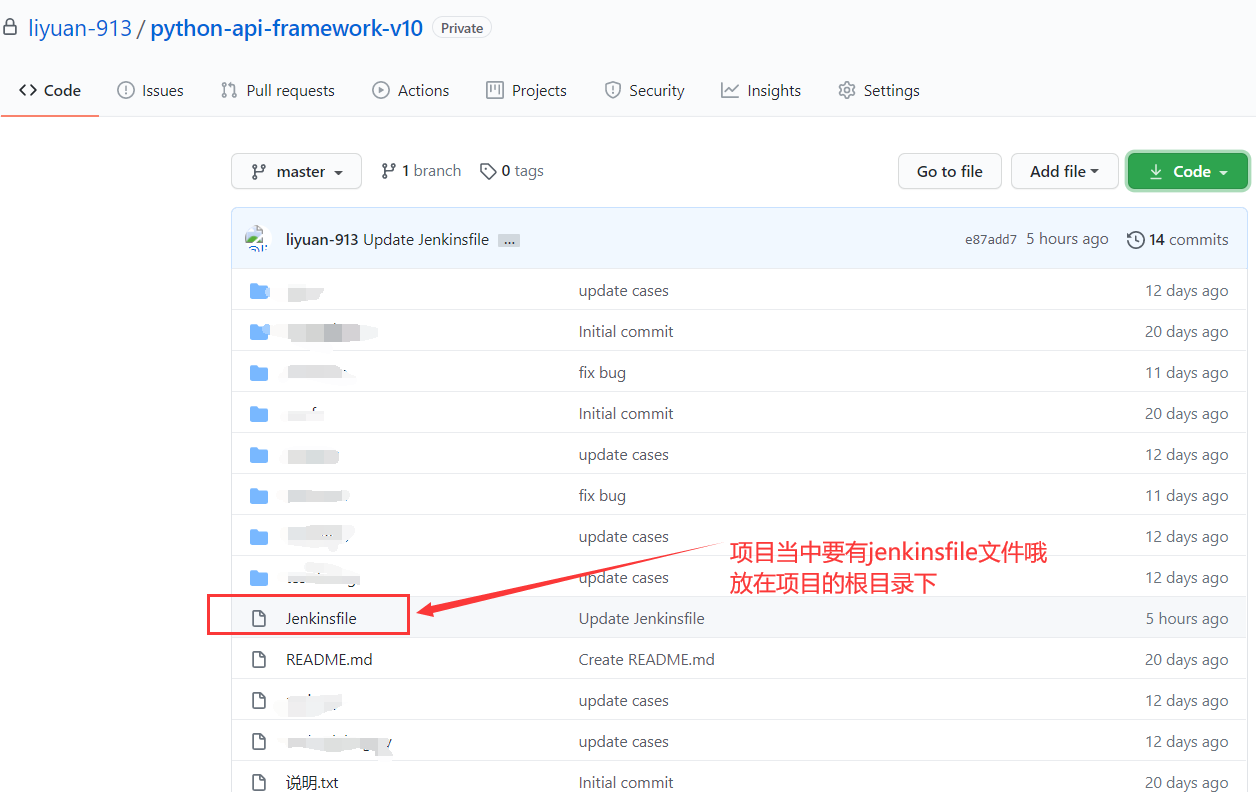Screen dimensions: 1256x792
Task: Open commit hash e87add7
Action: [990, 239]
